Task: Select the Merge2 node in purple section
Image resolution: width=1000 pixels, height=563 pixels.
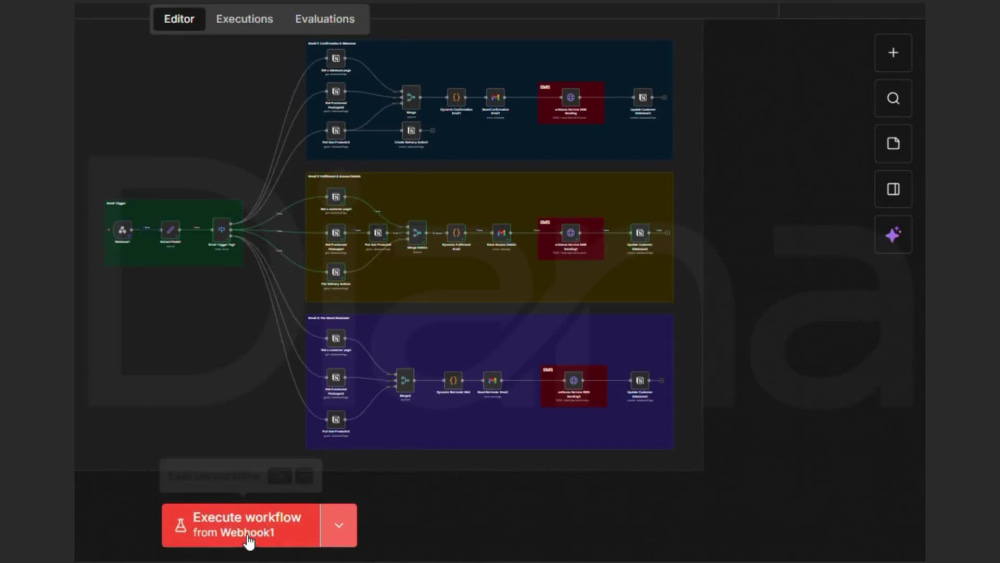Action: point(405,381)
